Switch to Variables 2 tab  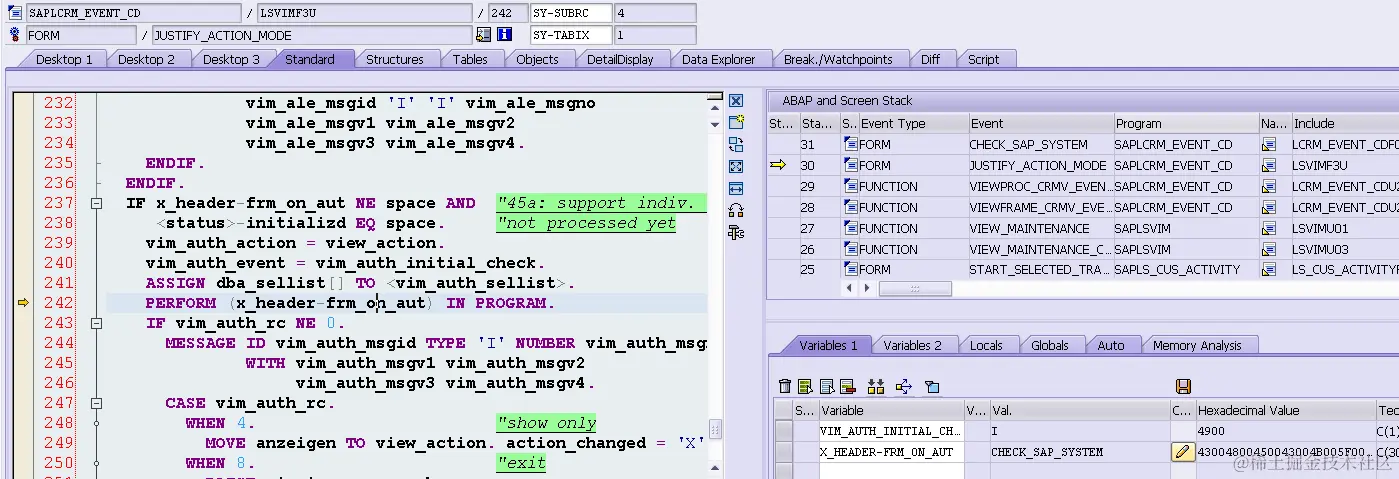click(912, 345)
